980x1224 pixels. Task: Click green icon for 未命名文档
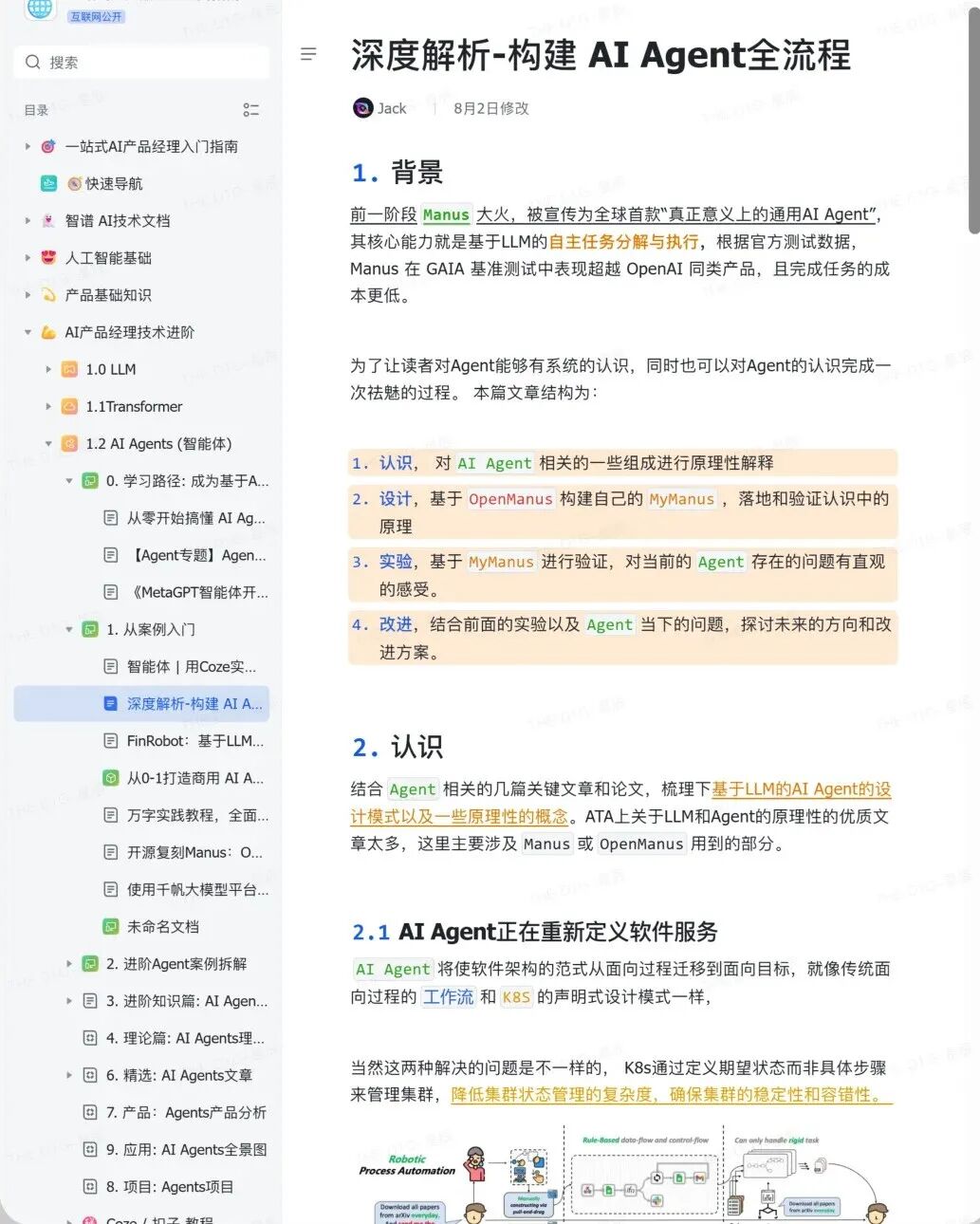point(111,926)
